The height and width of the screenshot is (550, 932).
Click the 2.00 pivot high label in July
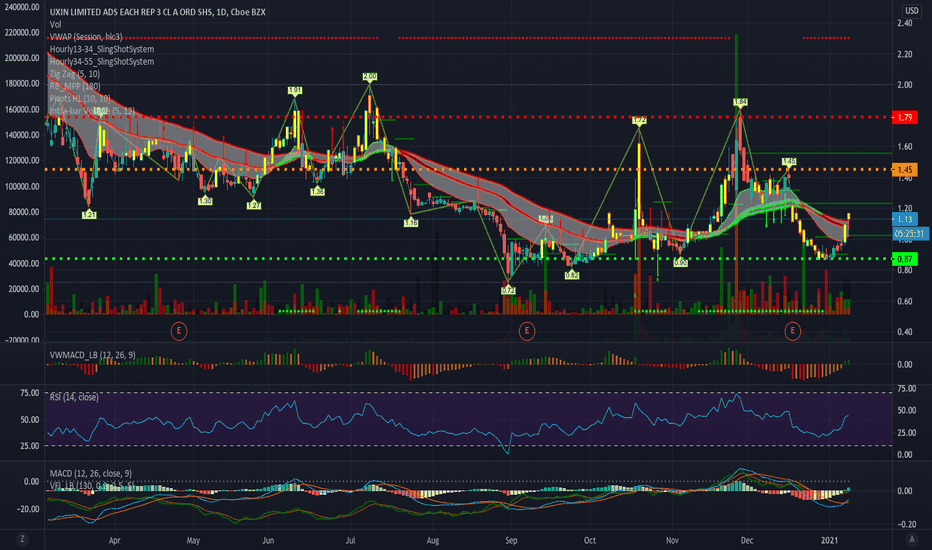(x=370, y=77)
